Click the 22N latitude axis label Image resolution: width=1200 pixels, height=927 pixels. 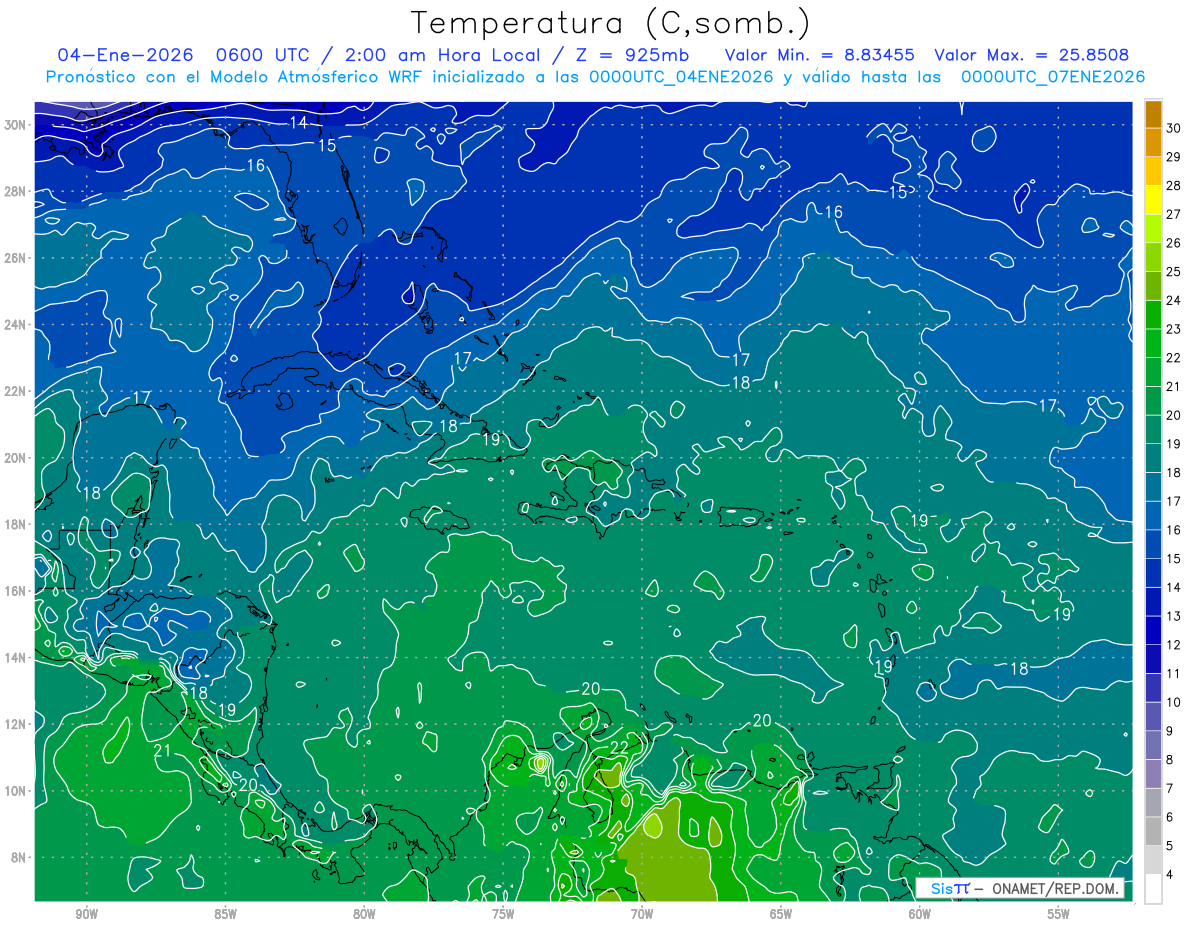tap(17, 391)
